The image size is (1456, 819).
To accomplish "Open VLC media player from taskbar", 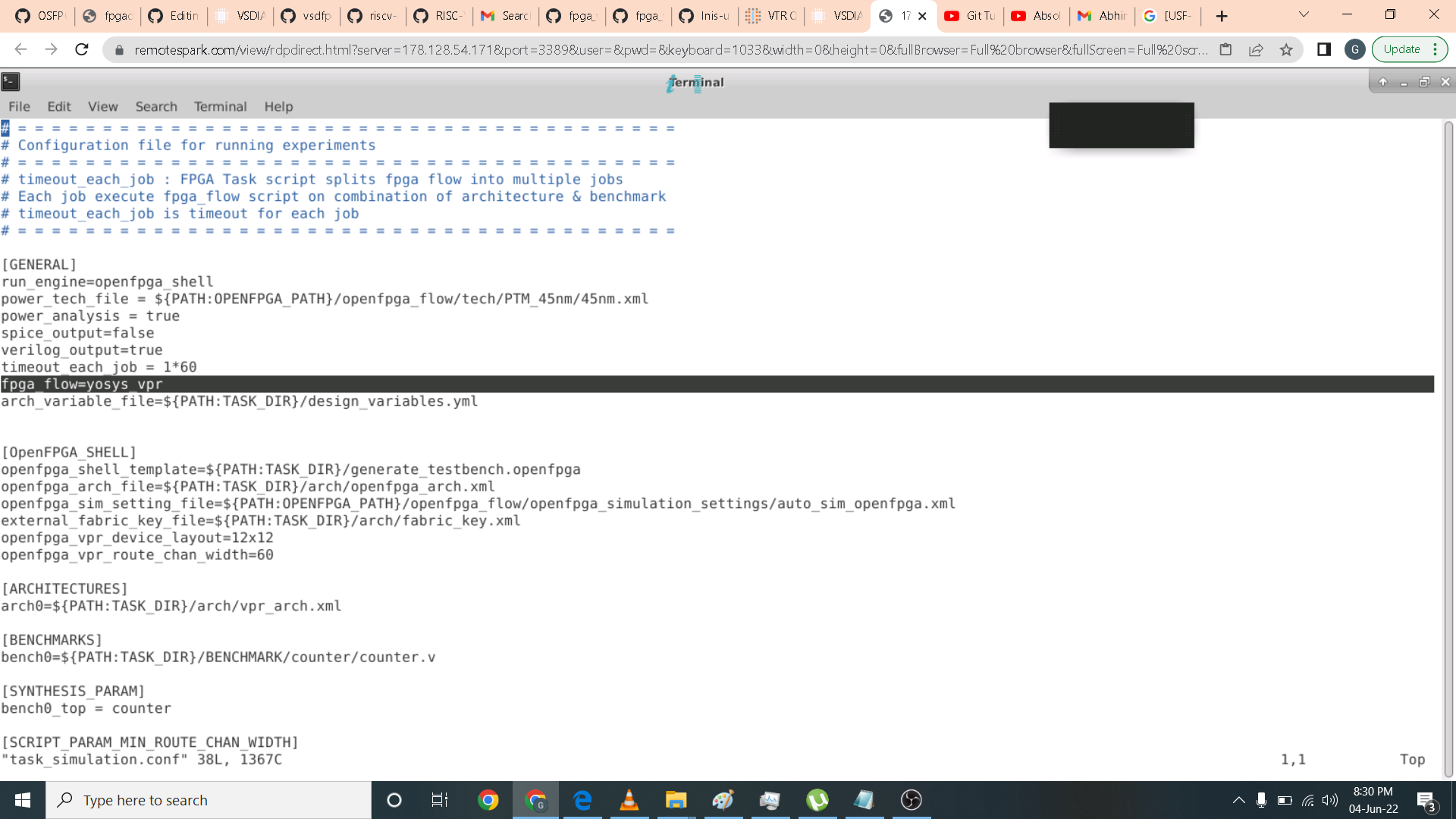I will point(629,800).
